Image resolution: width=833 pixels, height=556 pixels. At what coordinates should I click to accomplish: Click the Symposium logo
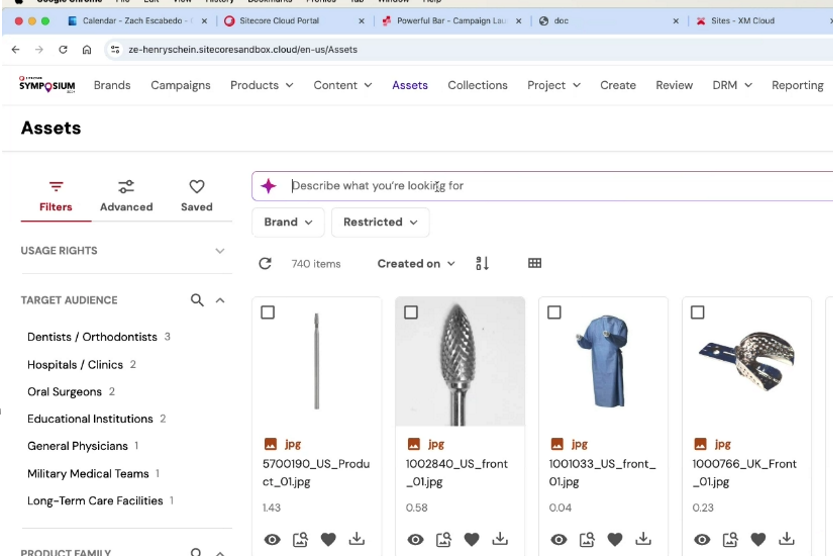(47, 85)
